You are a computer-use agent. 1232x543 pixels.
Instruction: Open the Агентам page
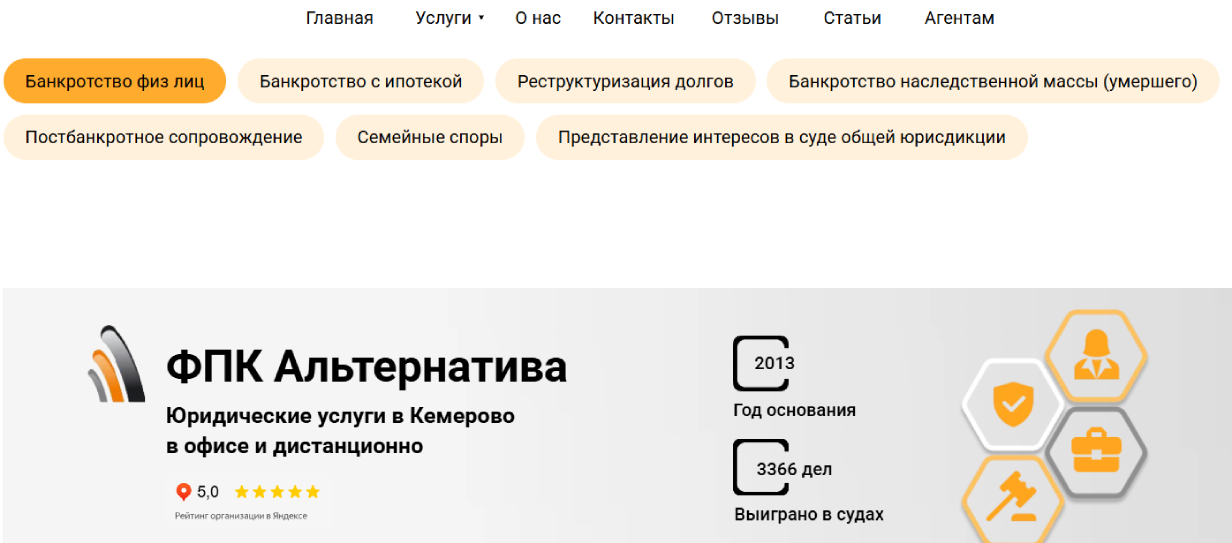click(960, 18)
